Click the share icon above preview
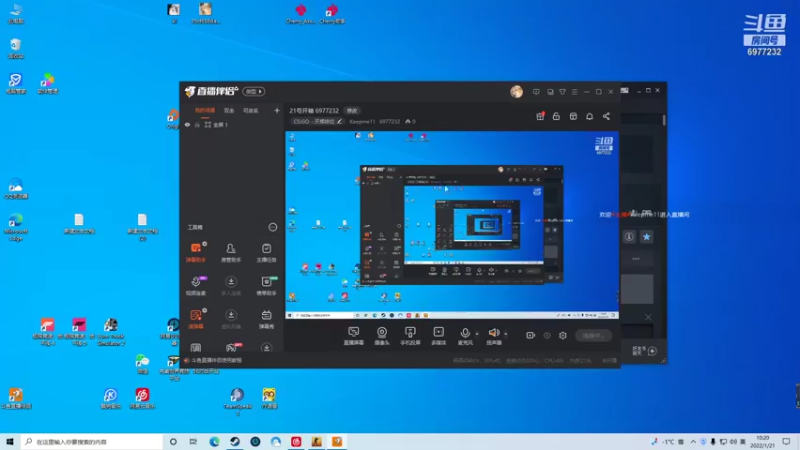800x450 pixels. coord(606,116)
